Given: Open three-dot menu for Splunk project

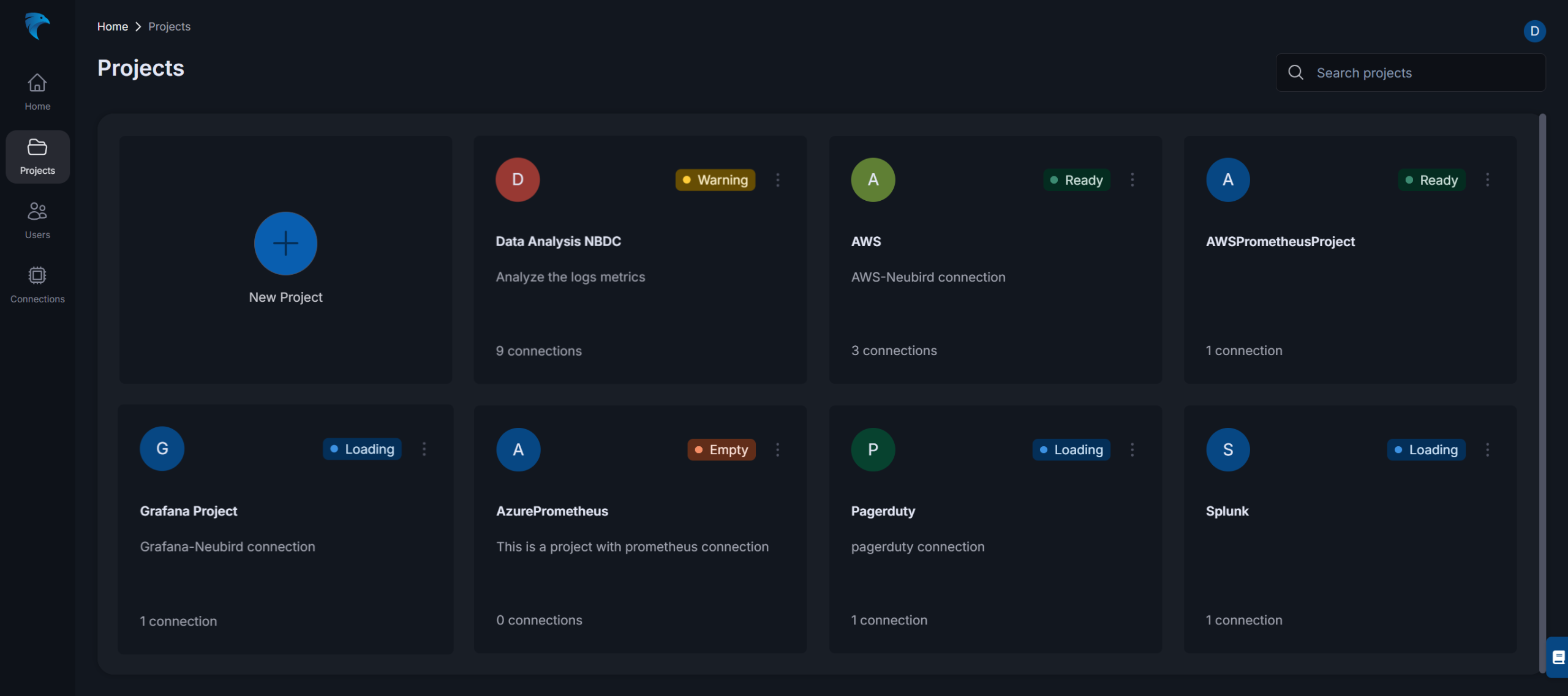Looking at the screenshot, I should pyautogui.click(x=1487, y=450).
